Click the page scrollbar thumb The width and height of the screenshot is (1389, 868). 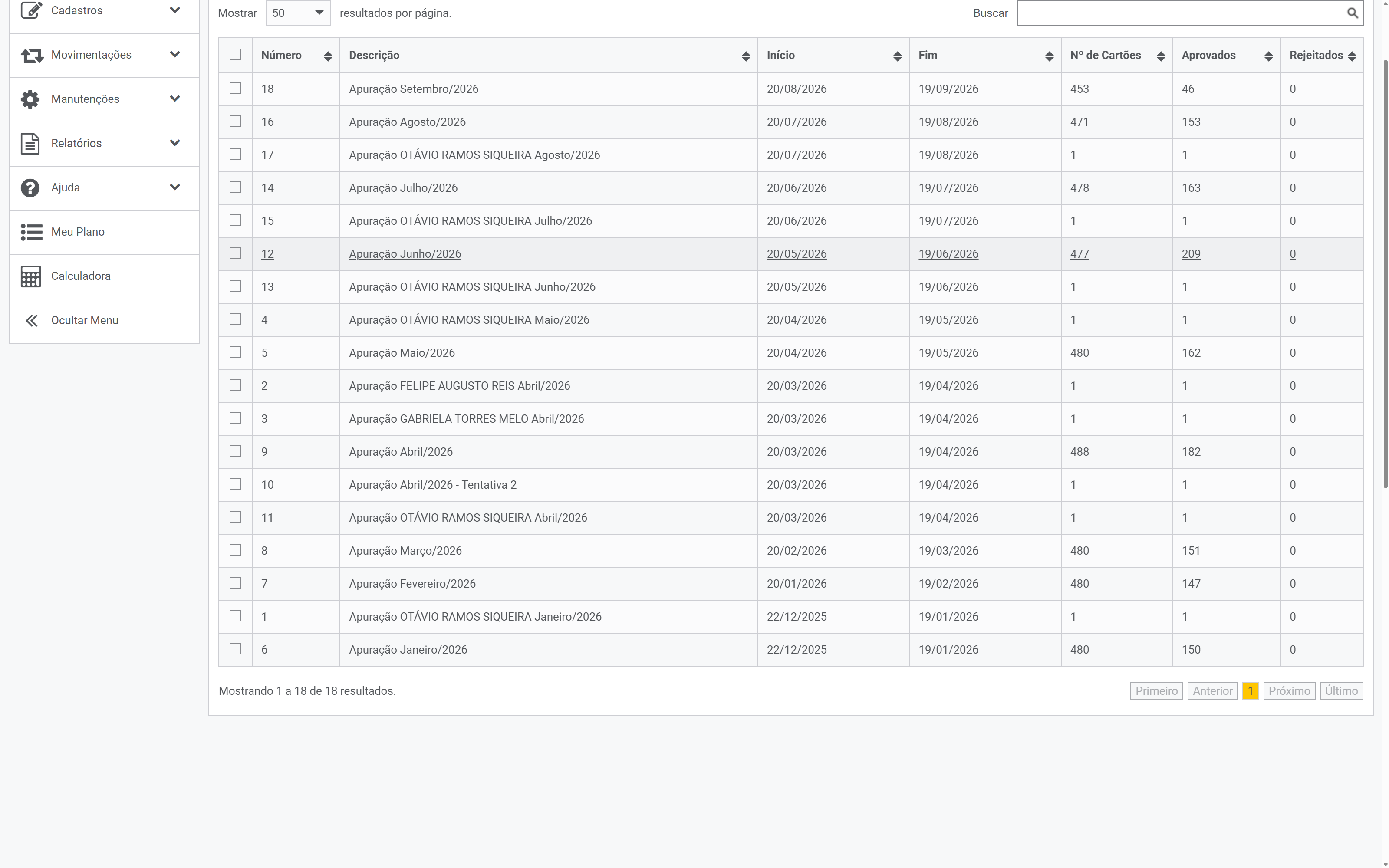tap(1385, 274)
